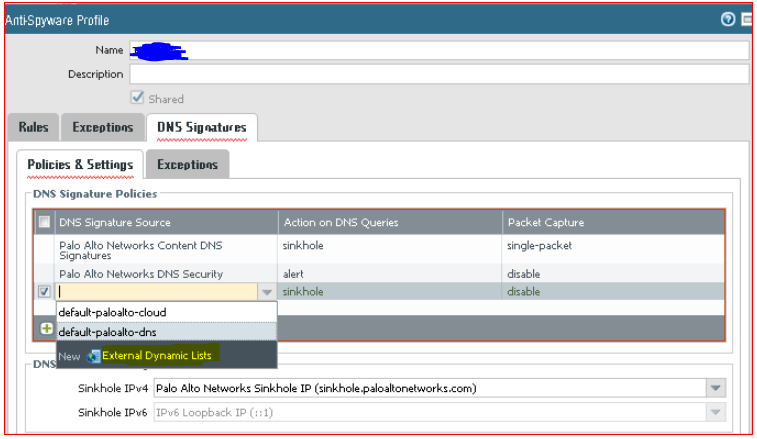Select the DNS Signatures tab

[x=202, y=127]
